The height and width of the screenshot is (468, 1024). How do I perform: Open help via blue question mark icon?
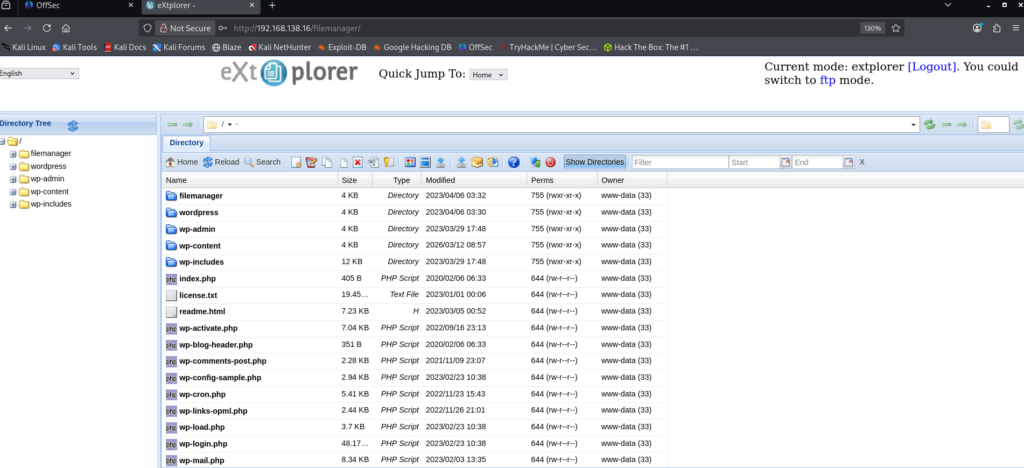pyautogui.click(x=513, y=162)
